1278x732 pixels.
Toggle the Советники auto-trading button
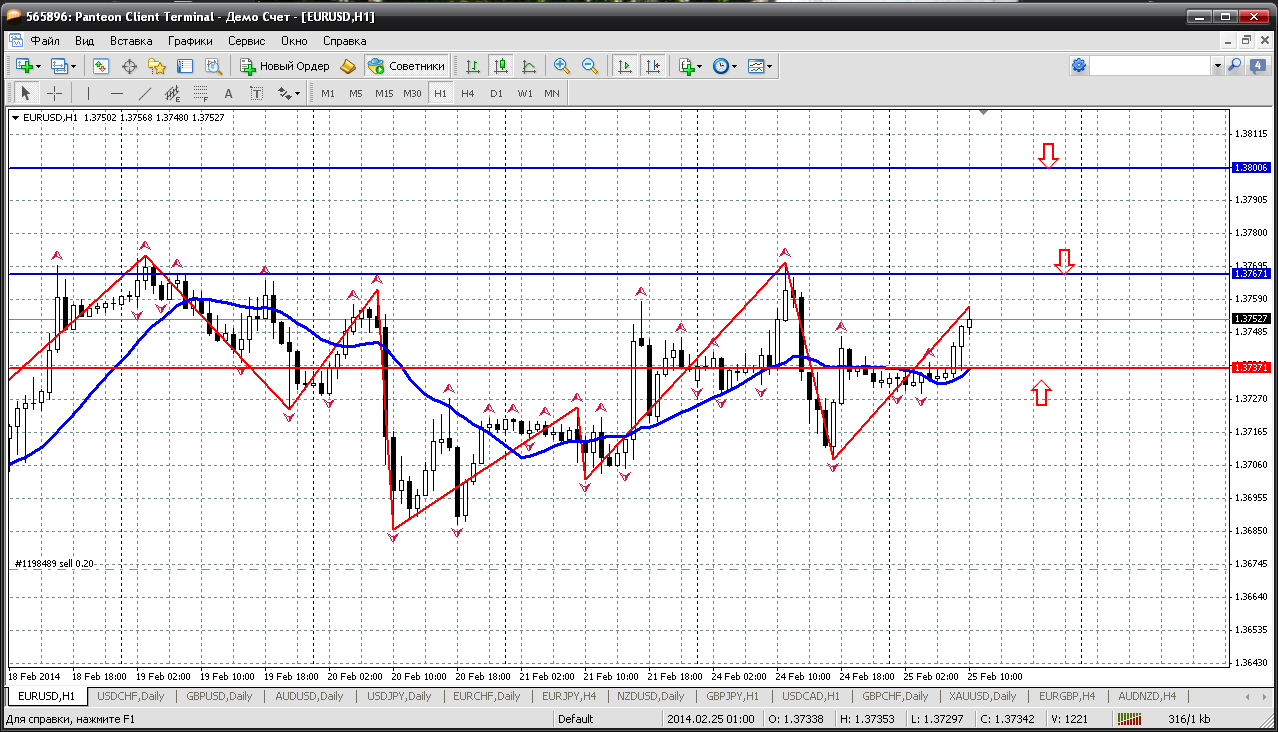[406, 66]
